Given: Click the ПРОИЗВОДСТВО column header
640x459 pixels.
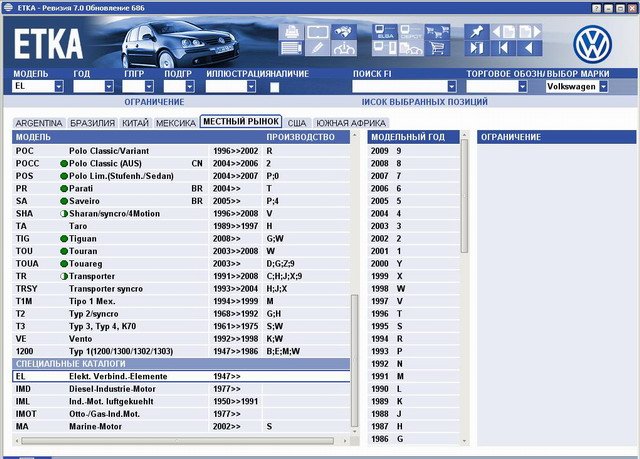Looking at the screenshot, I should click(300, 137).
